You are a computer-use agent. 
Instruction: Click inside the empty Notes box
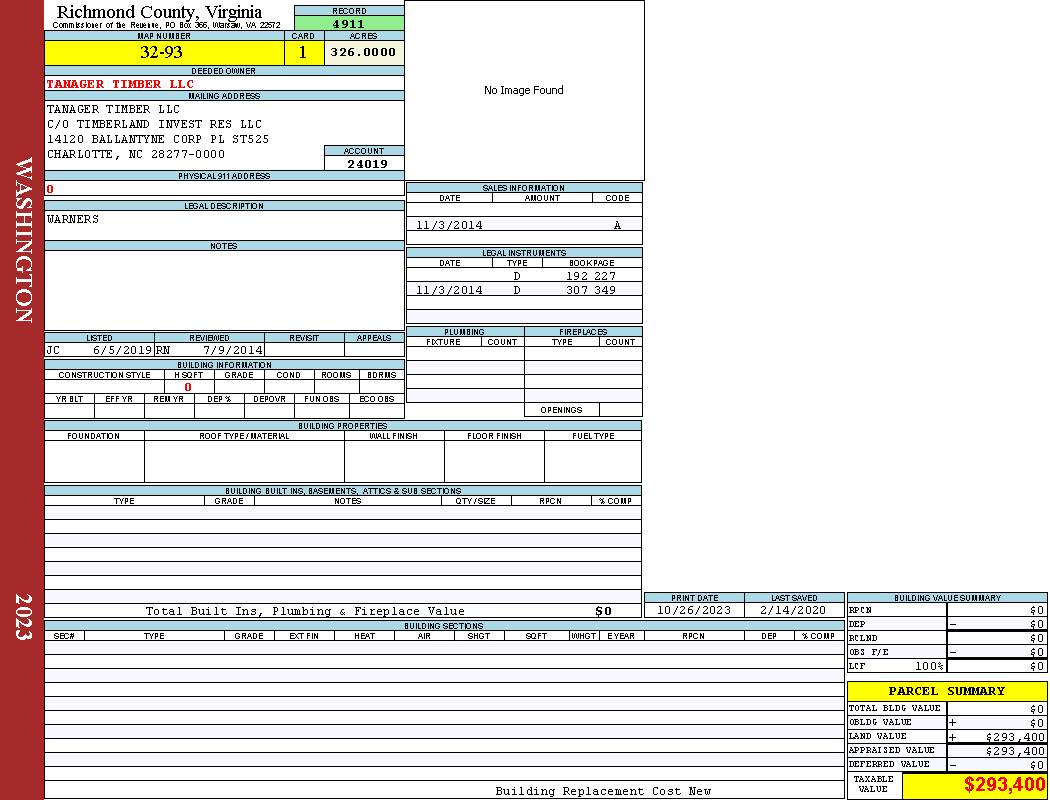click(x=224, y=290)
